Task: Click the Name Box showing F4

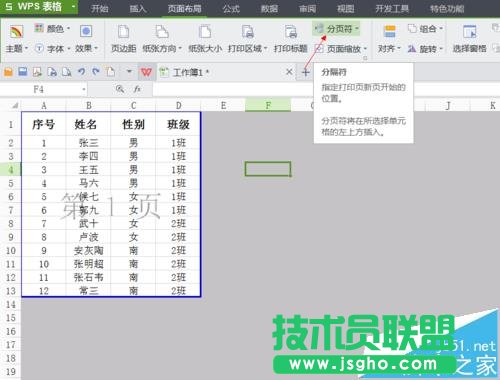Action: click(x=39, y=89)
